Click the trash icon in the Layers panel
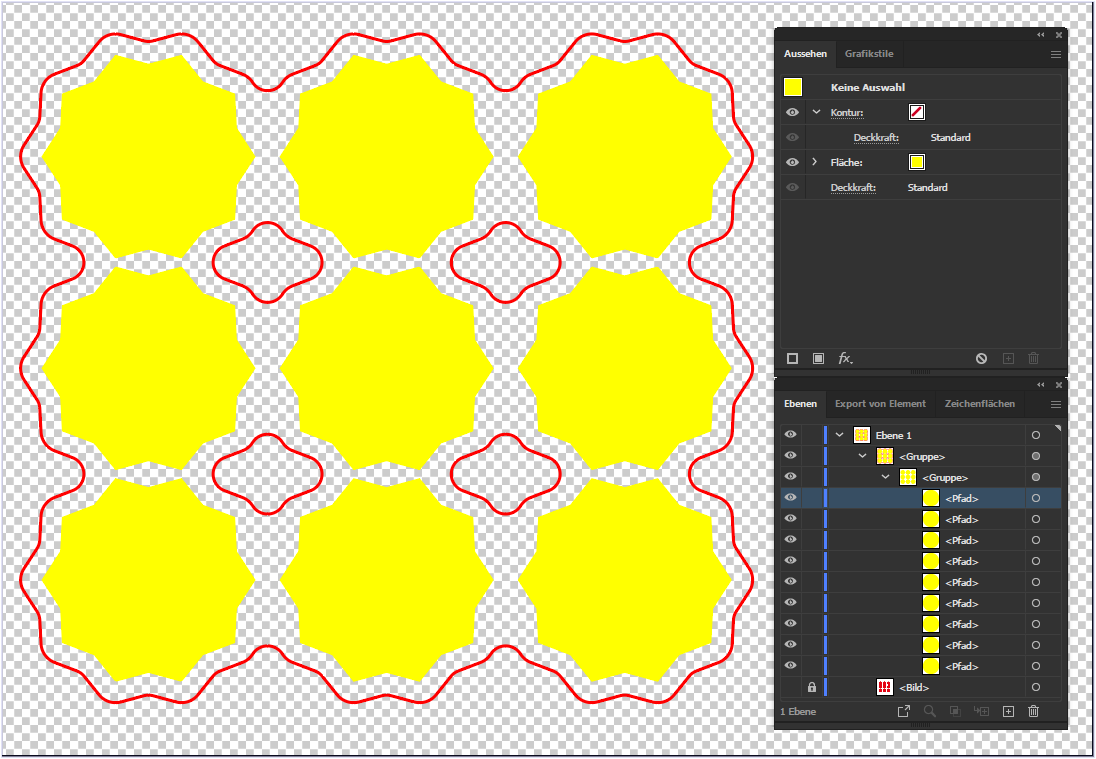This screenshot has height=759, width=1096. click(1033, 710)
